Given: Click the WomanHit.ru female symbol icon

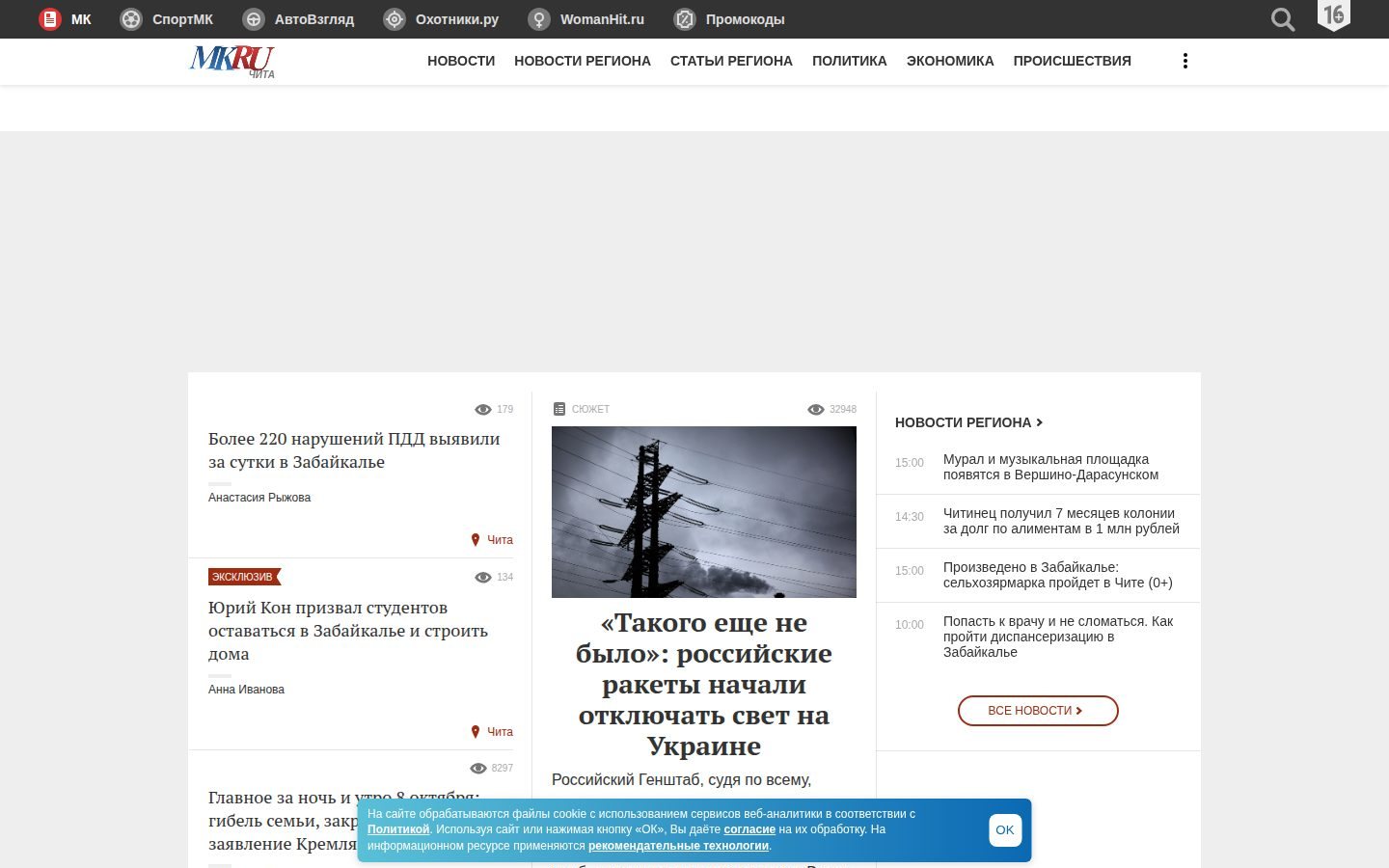Looking at the screenshot, I should pyautogui.click(x=539, y=19).
